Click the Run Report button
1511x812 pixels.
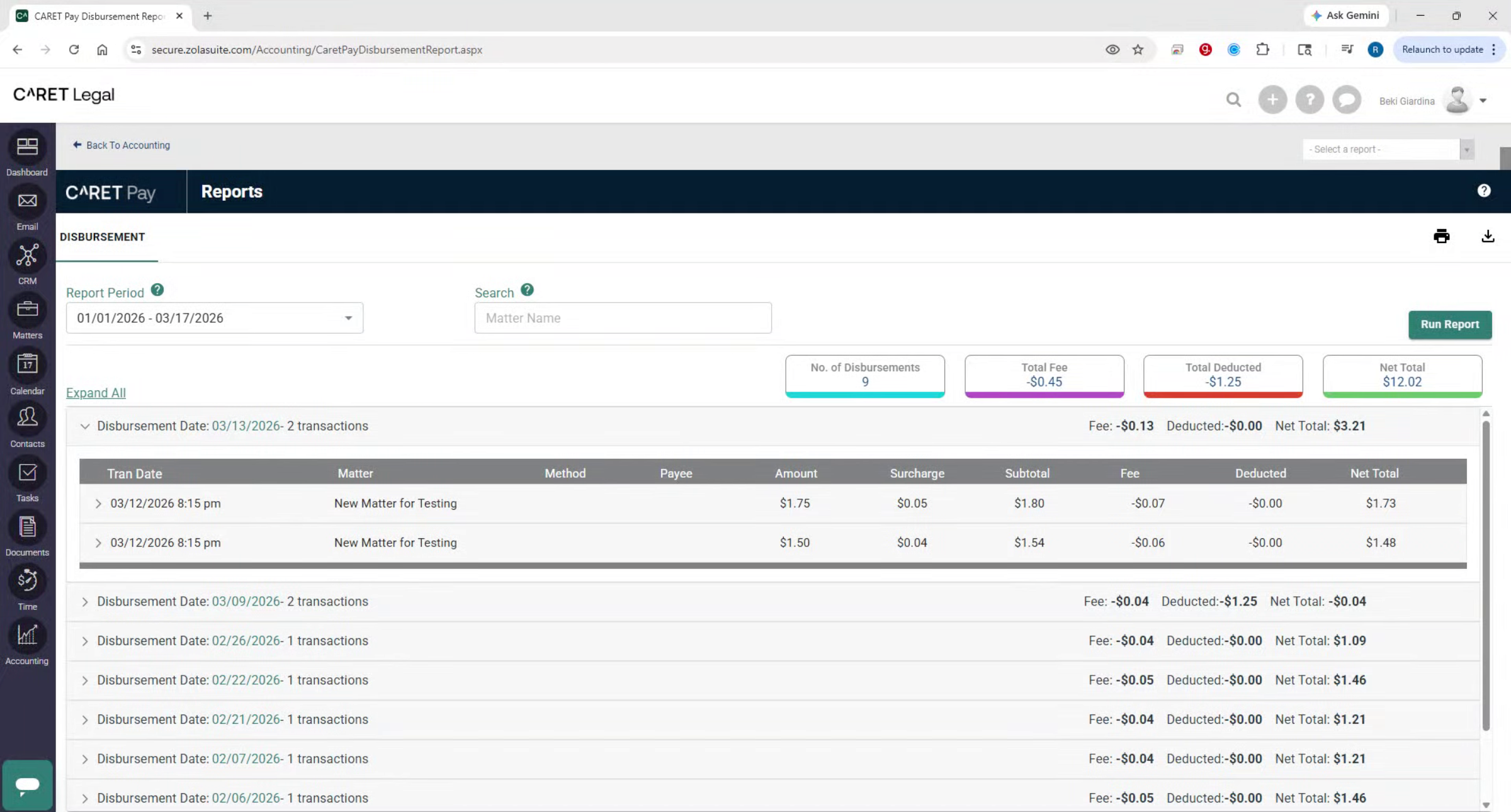[1450, 324]
